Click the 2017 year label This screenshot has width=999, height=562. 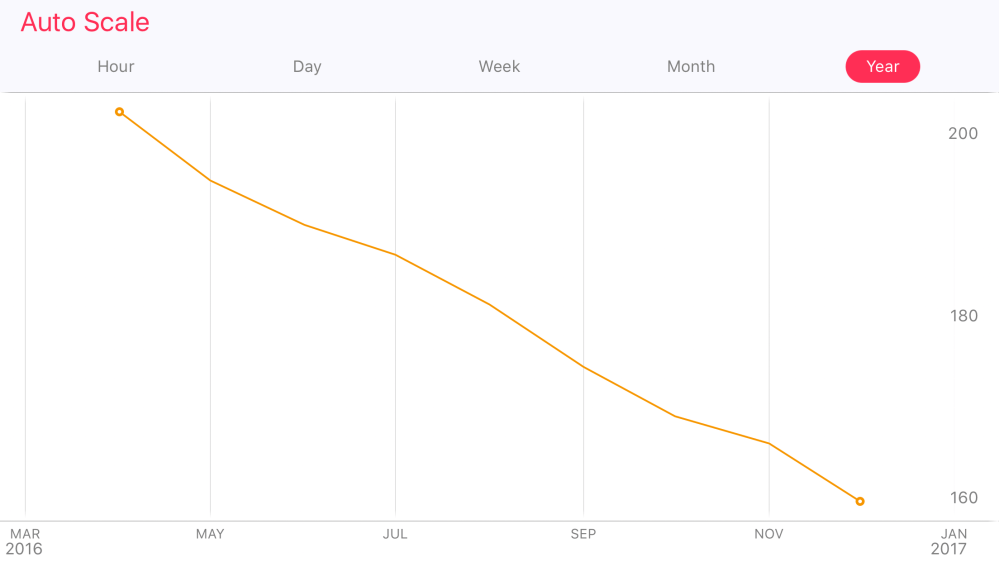[x=949, y=549]
